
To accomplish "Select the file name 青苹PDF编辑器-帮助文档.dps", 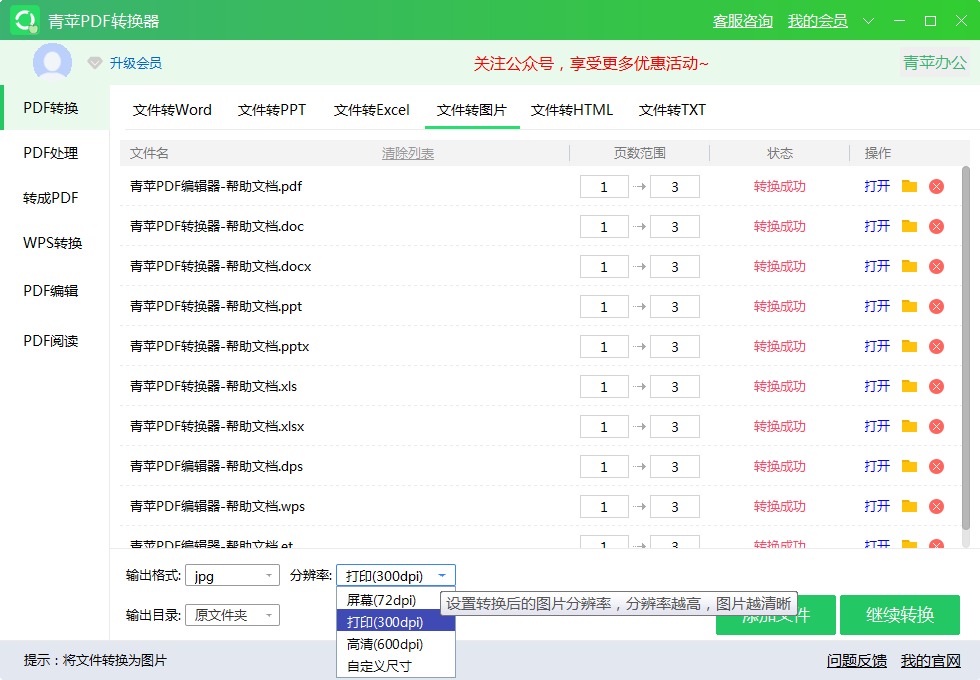I will pyautogui.click(x=216, y=466).
